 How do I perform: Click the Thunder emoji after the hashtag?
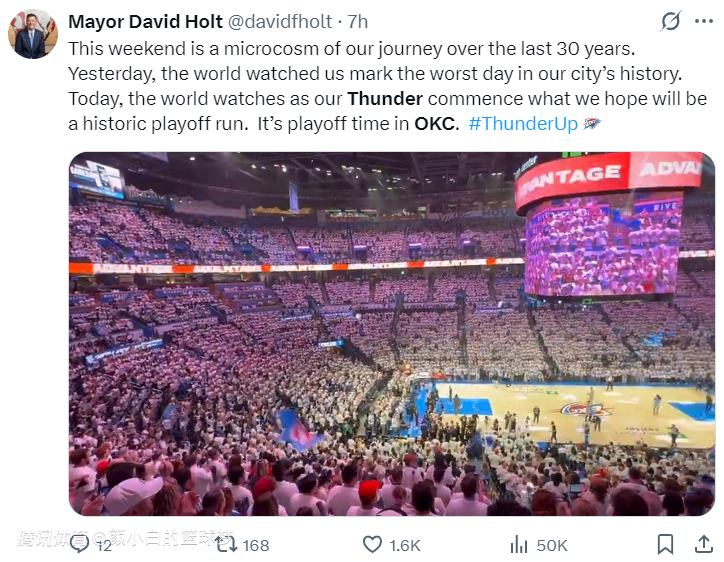[x=591, y=124]
